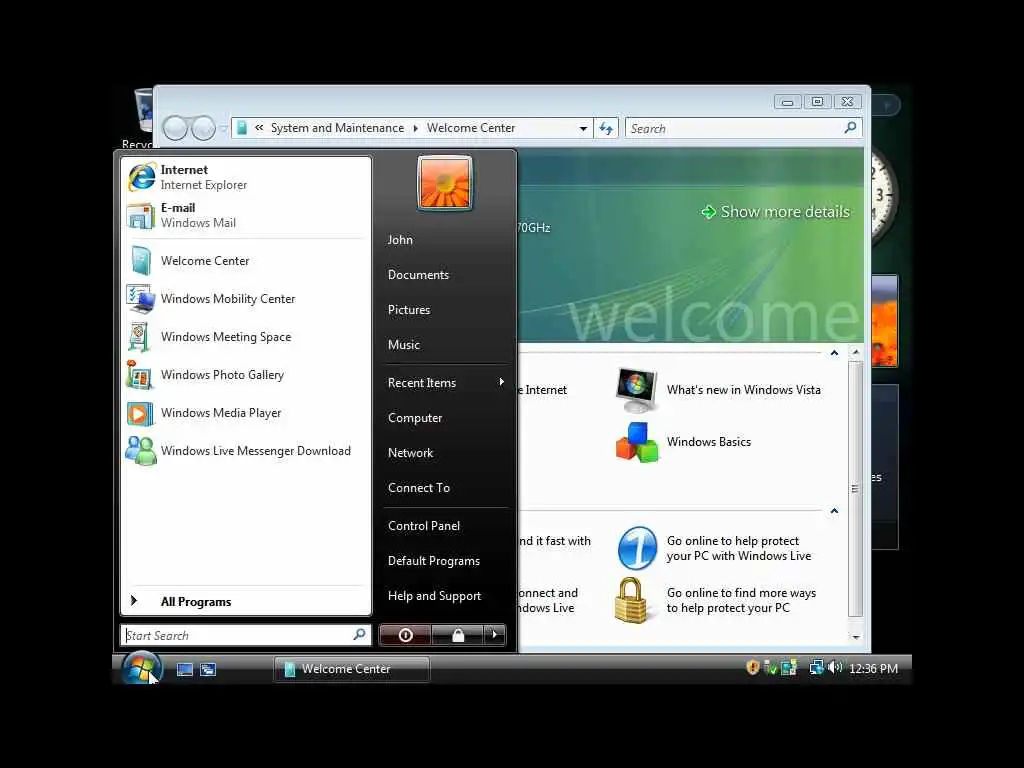This screenshot has height=768, width=1024.
Task: Click the power sleep button
Action: pyautogui.click(x=405, y=635)
